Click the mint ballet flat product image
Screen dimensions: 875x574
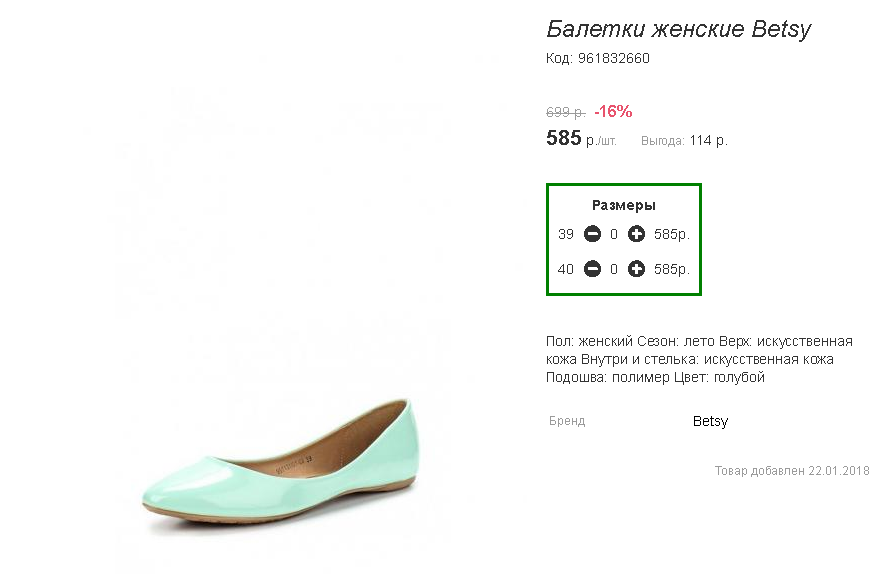point(280,463)
